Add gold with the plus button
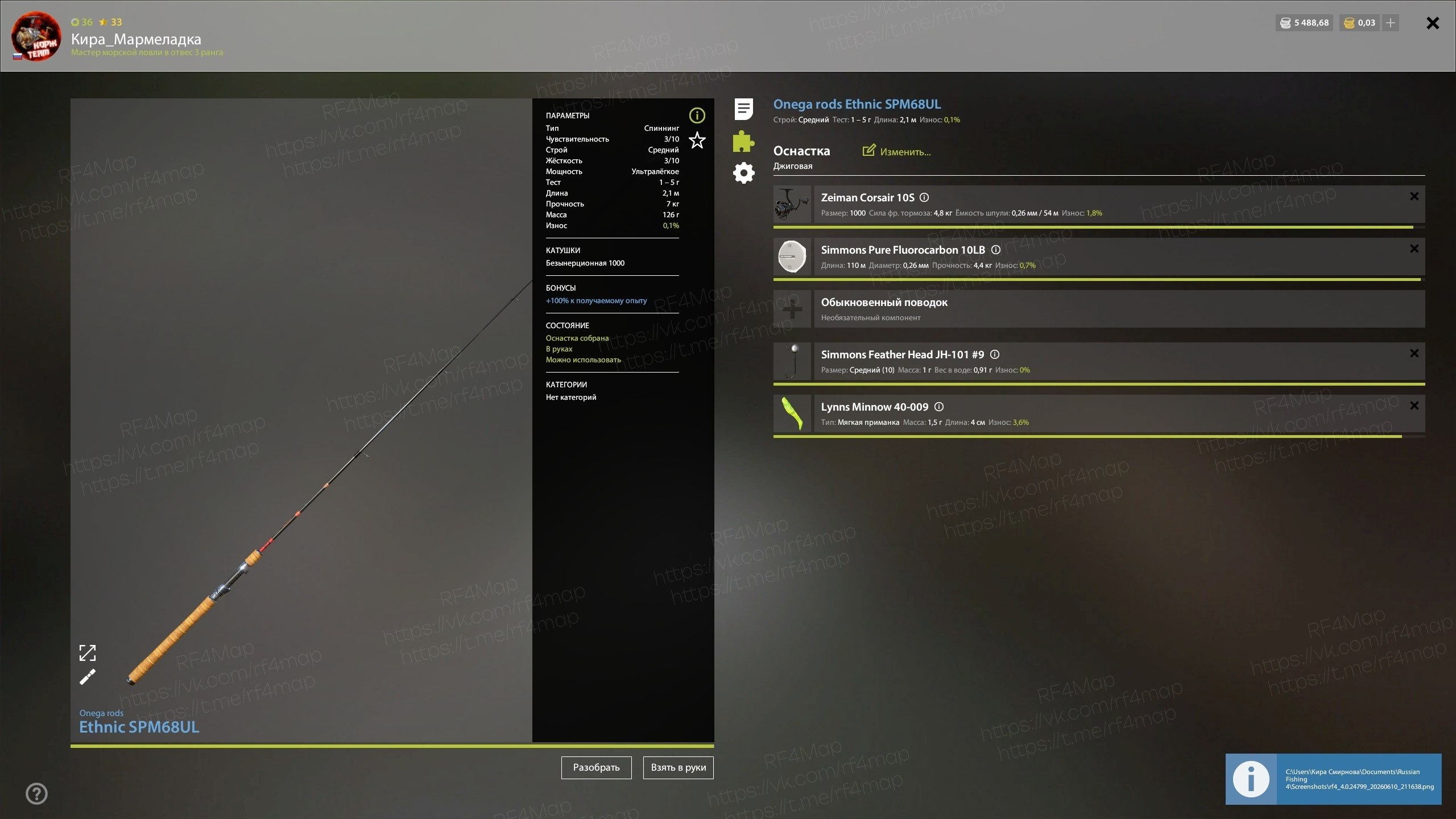 tap(1390, 23)
